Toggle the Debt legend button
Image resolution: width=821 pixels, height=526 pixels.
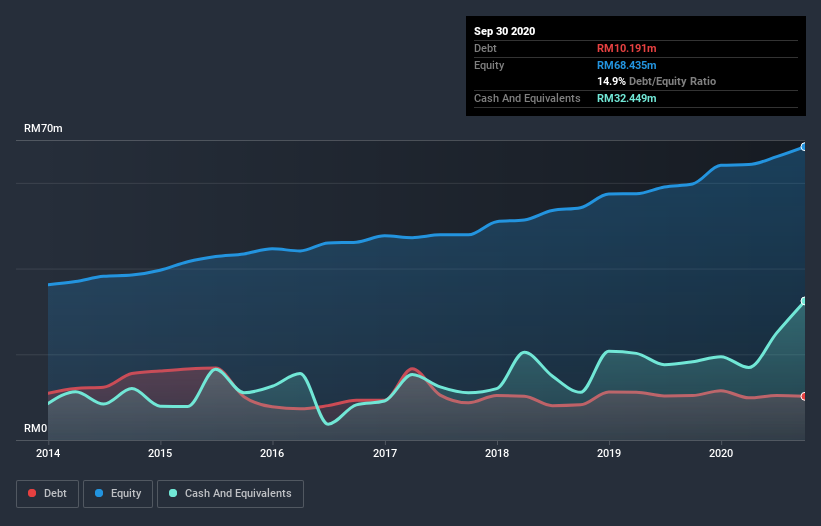47,494
